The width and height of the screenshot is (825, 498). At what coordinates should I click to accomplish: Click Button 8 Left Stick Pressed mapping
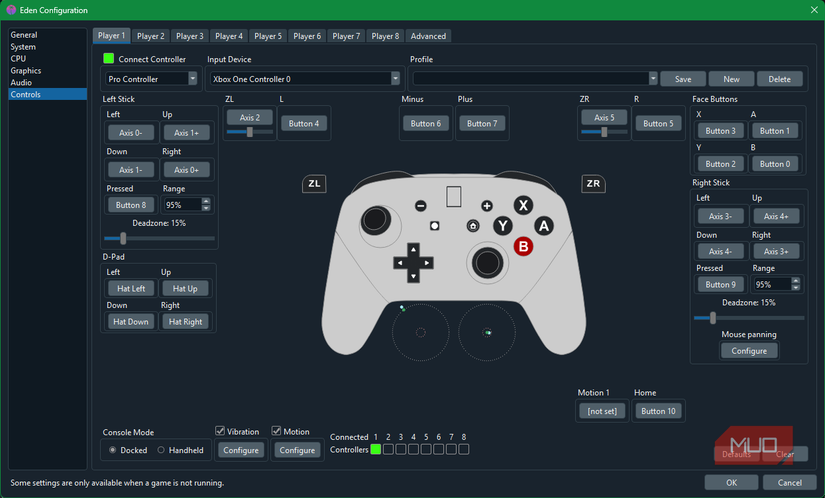point(131,205)
